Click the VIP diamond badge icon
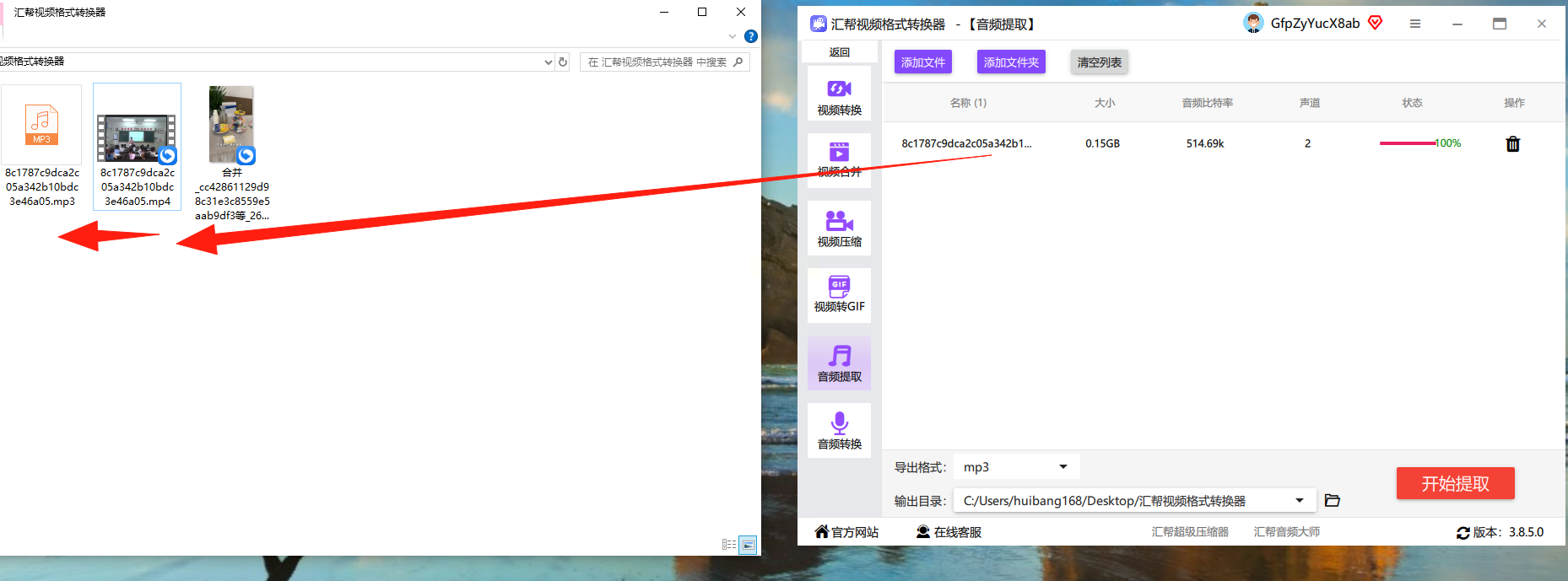1568x581 pixels. (1376, 23)
